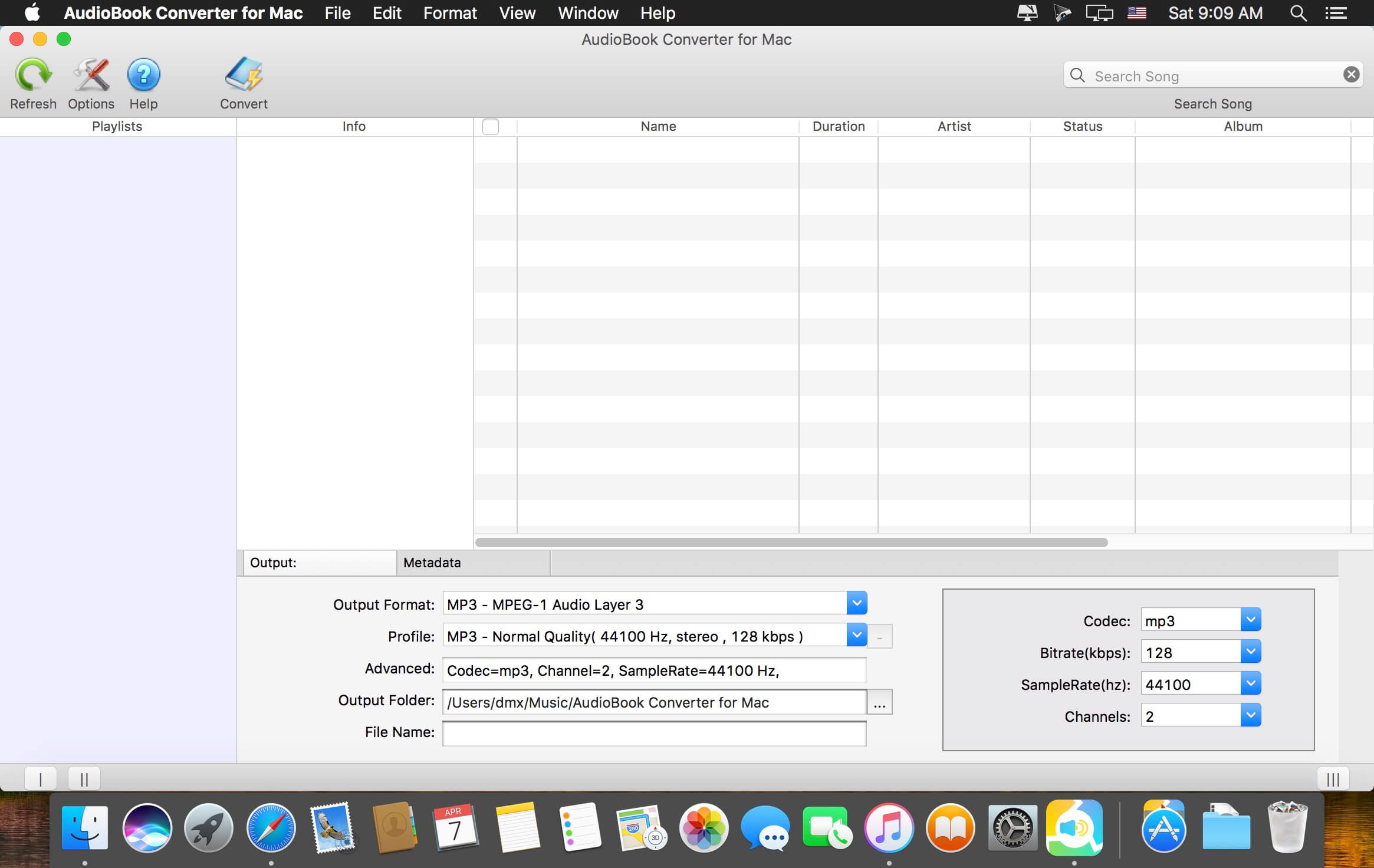The image size is (1374, 868).
Task: Expand the Output Format dropdown
Action: (857, 603)
